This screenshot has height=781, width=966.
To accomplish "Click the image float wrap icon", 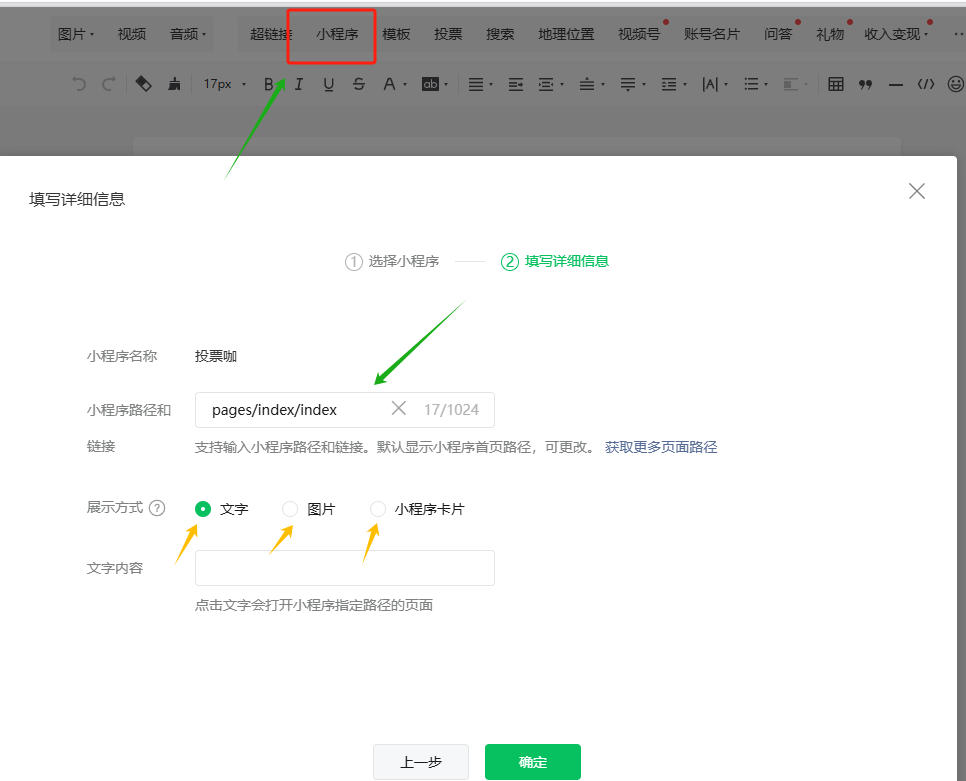I will 790,84.
